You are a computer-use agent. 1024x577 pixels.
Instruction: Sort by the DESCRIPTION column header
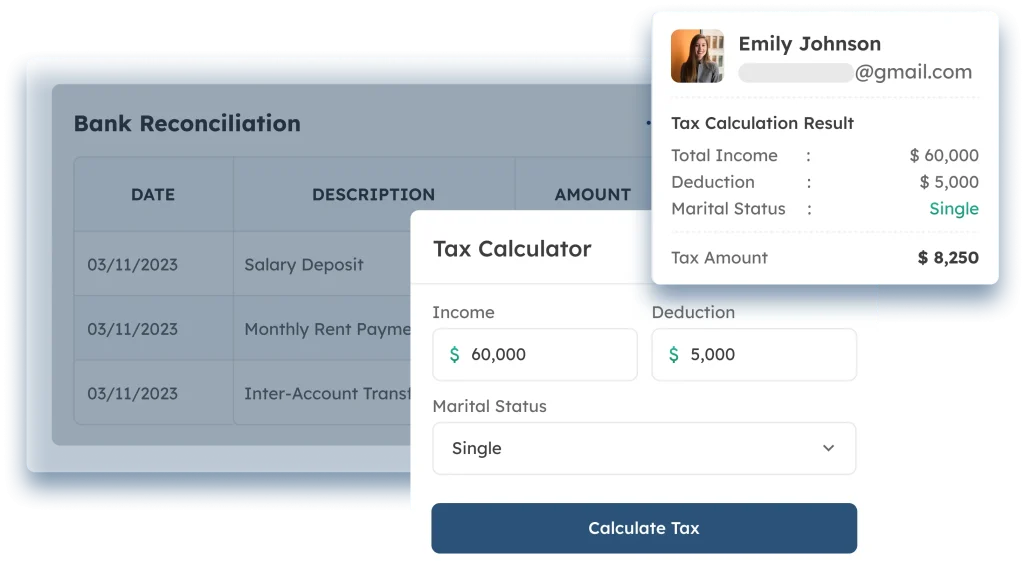tap(374, 195)
